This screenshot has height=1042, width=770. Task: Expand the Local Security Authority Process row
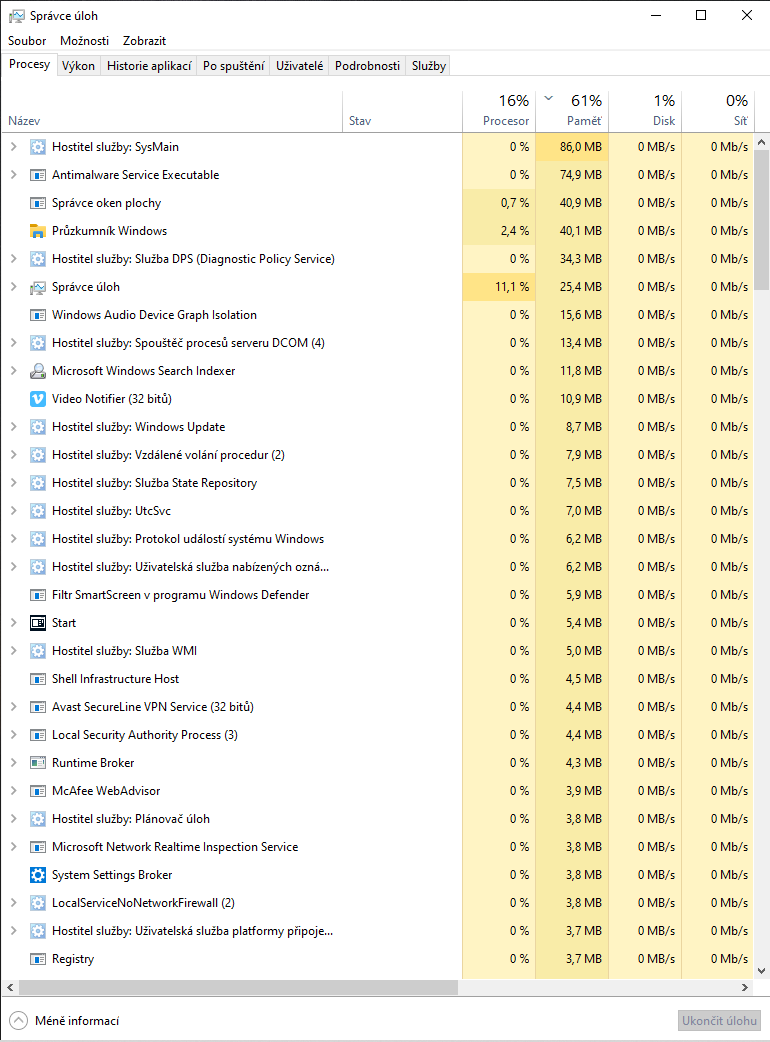click(x=13, y=735)
